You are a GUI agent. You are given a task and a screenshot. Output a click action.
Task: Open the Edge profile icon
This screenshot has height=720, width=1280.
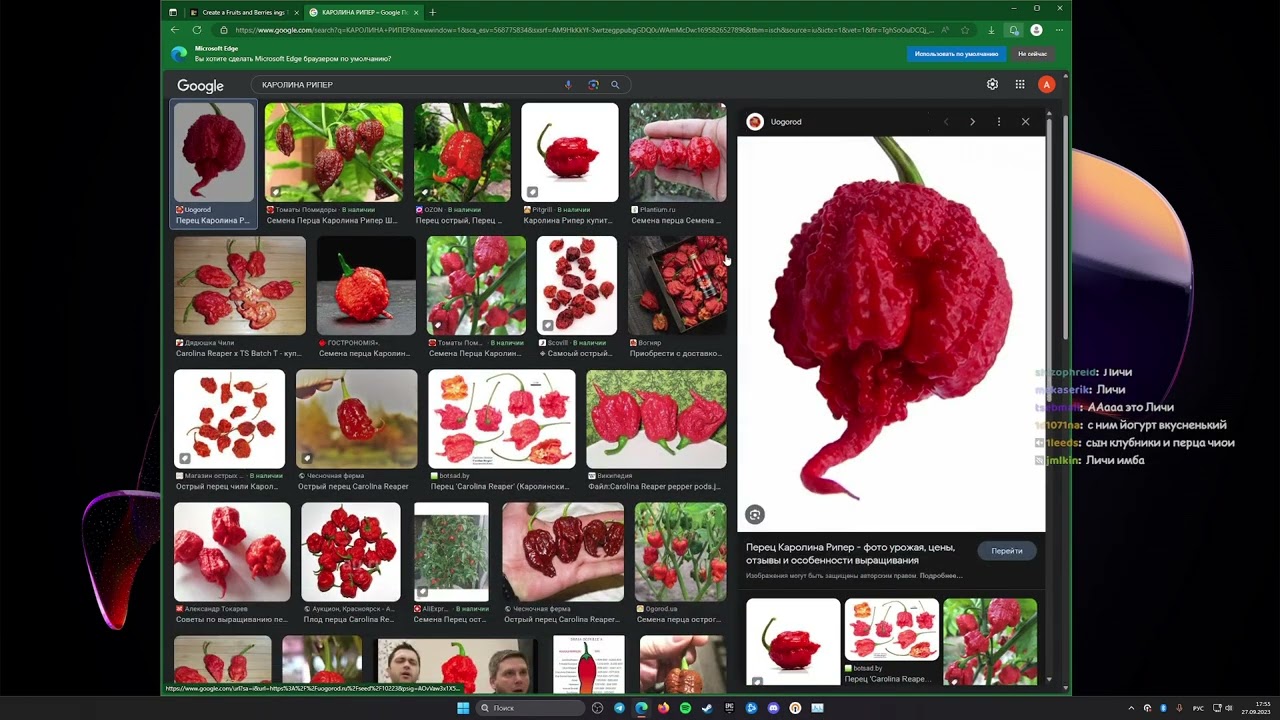coord(1036,30)
